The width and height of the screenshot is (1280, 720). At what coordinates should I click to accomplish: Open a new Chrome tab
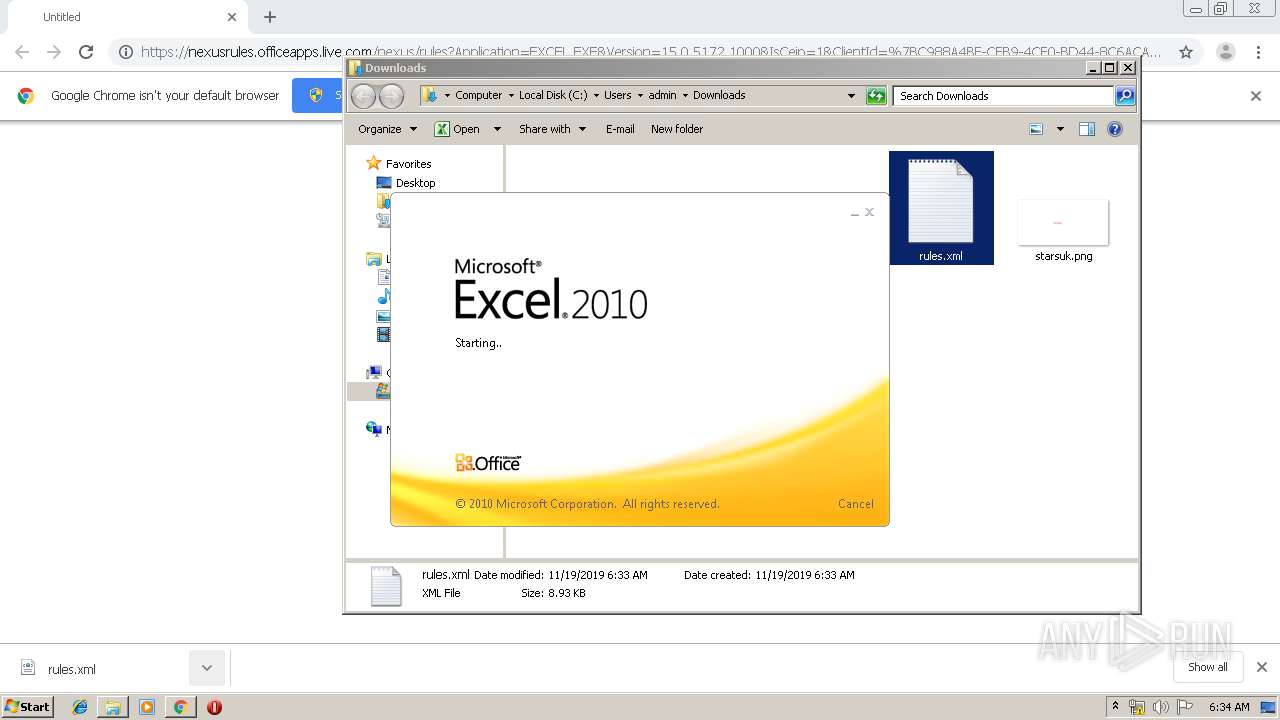(x=270, y=17)
